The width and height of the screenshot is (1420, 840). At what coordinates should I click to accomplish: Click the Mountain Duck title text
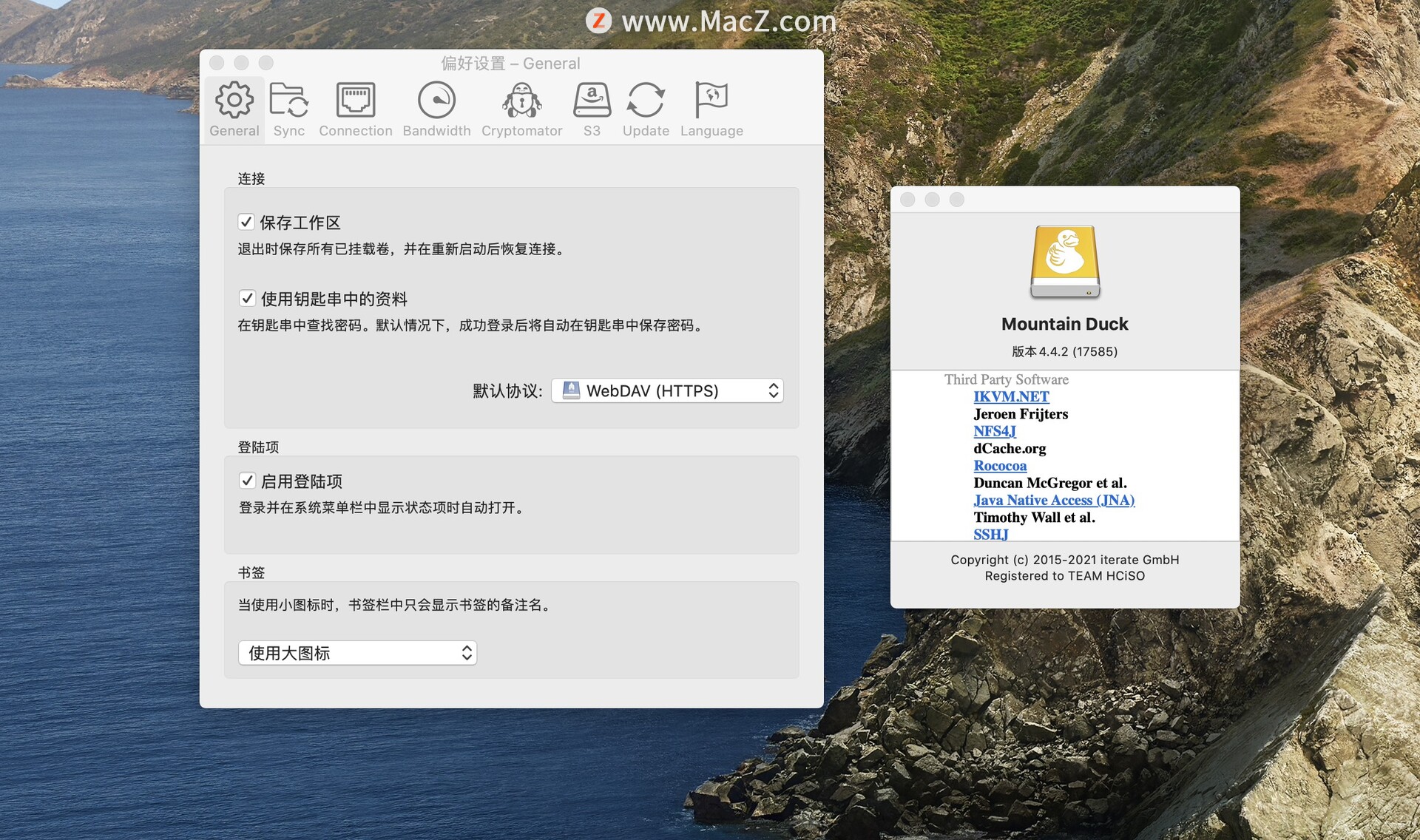click(1065, 324)
